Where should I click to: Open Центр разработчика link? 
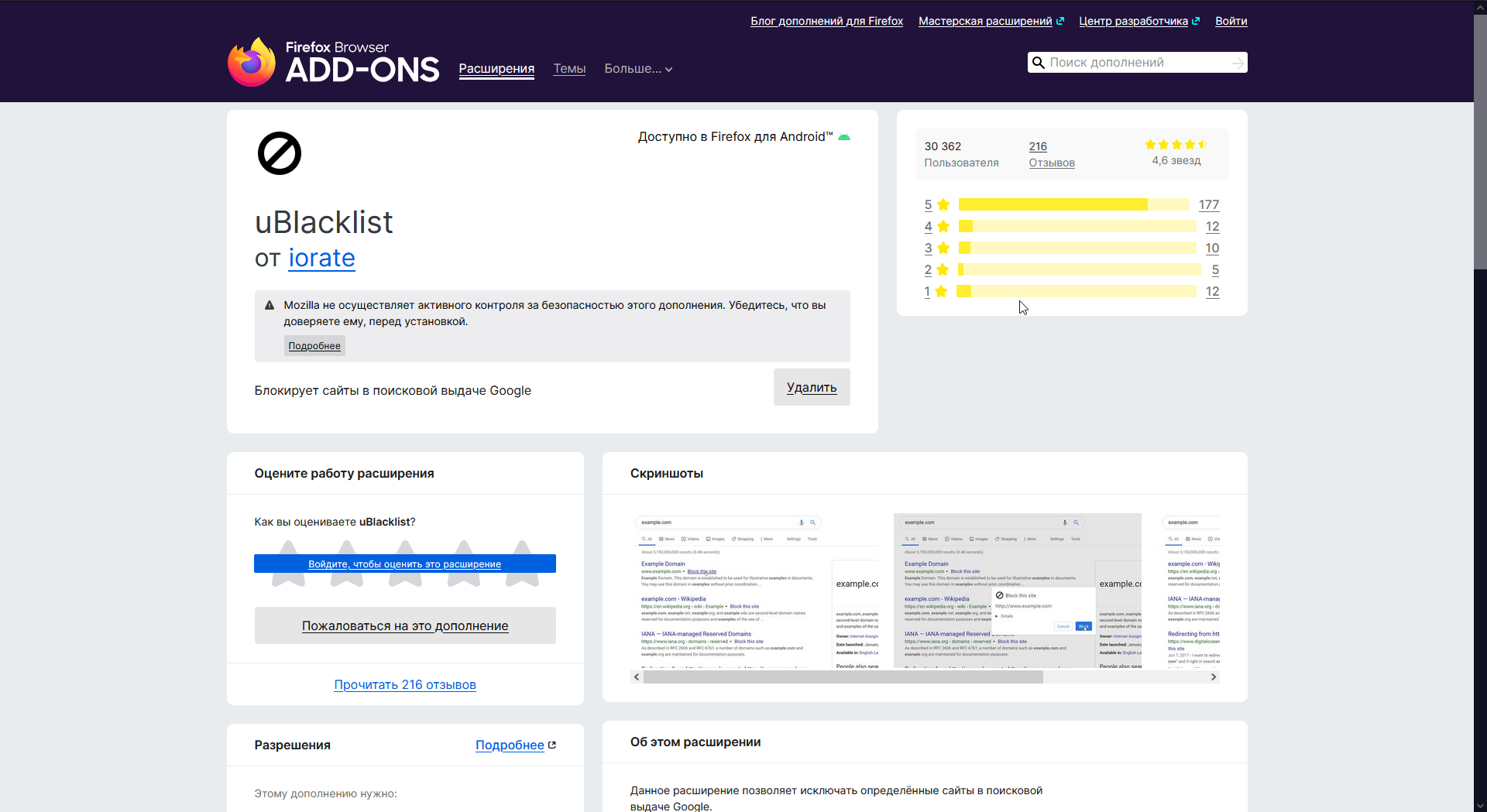(x=1139, y=21)
